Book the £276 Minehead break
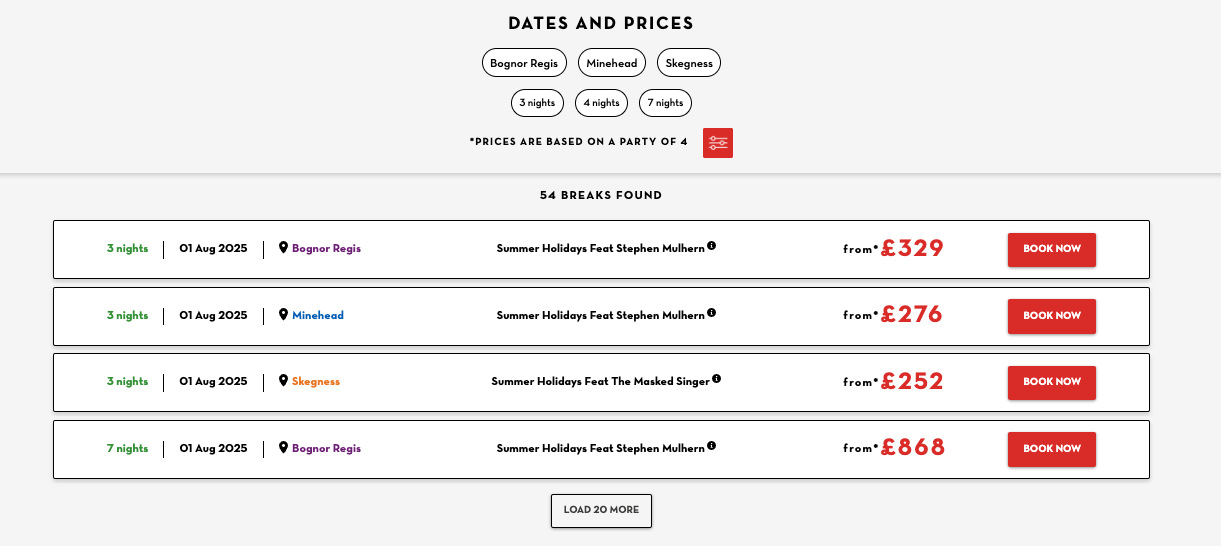This screenshot has height=546, width=1221. [x=1052, y=316]
